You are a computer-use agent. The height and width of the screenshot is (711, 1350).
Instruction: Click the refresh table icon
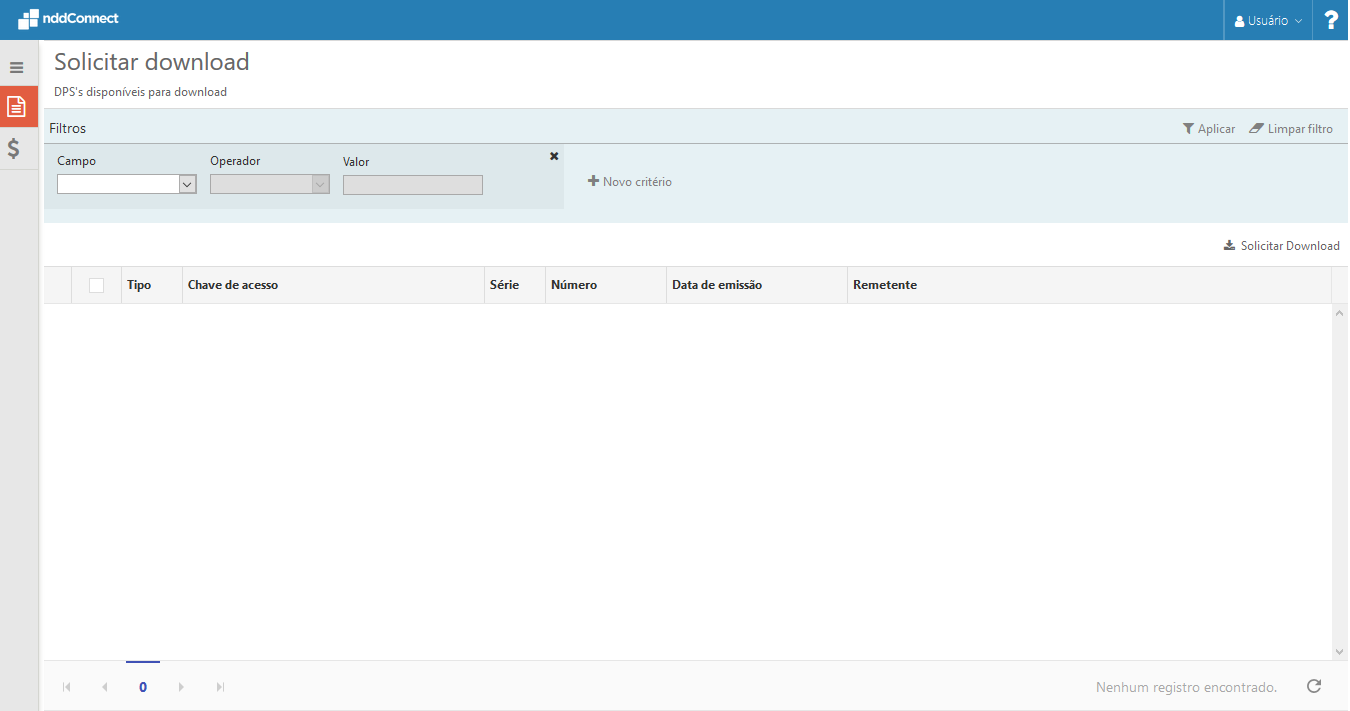[x=1314, y=686]
